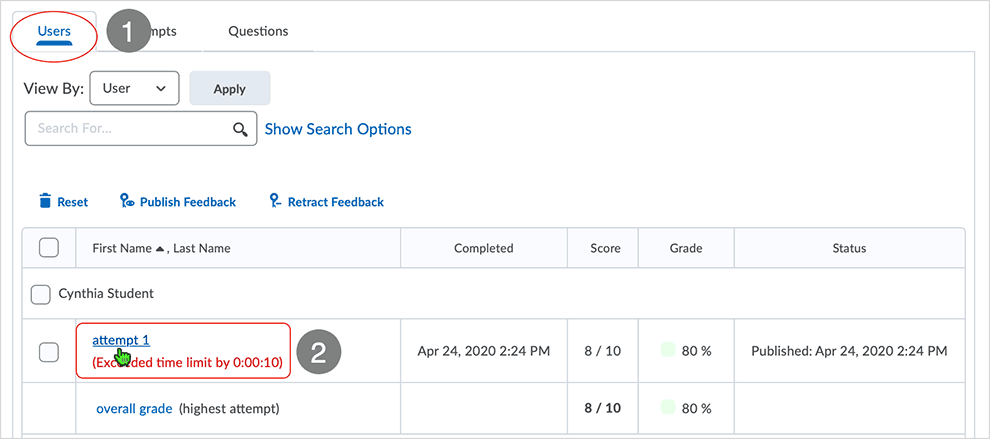Screen dimensions: 990x439
Task: Click the Retract Feedback label
Action: 336,202
